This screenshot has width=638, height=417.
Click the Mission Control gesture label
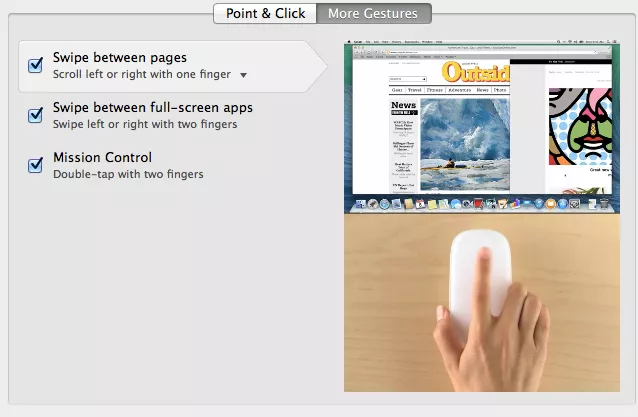tap(102, 158)
